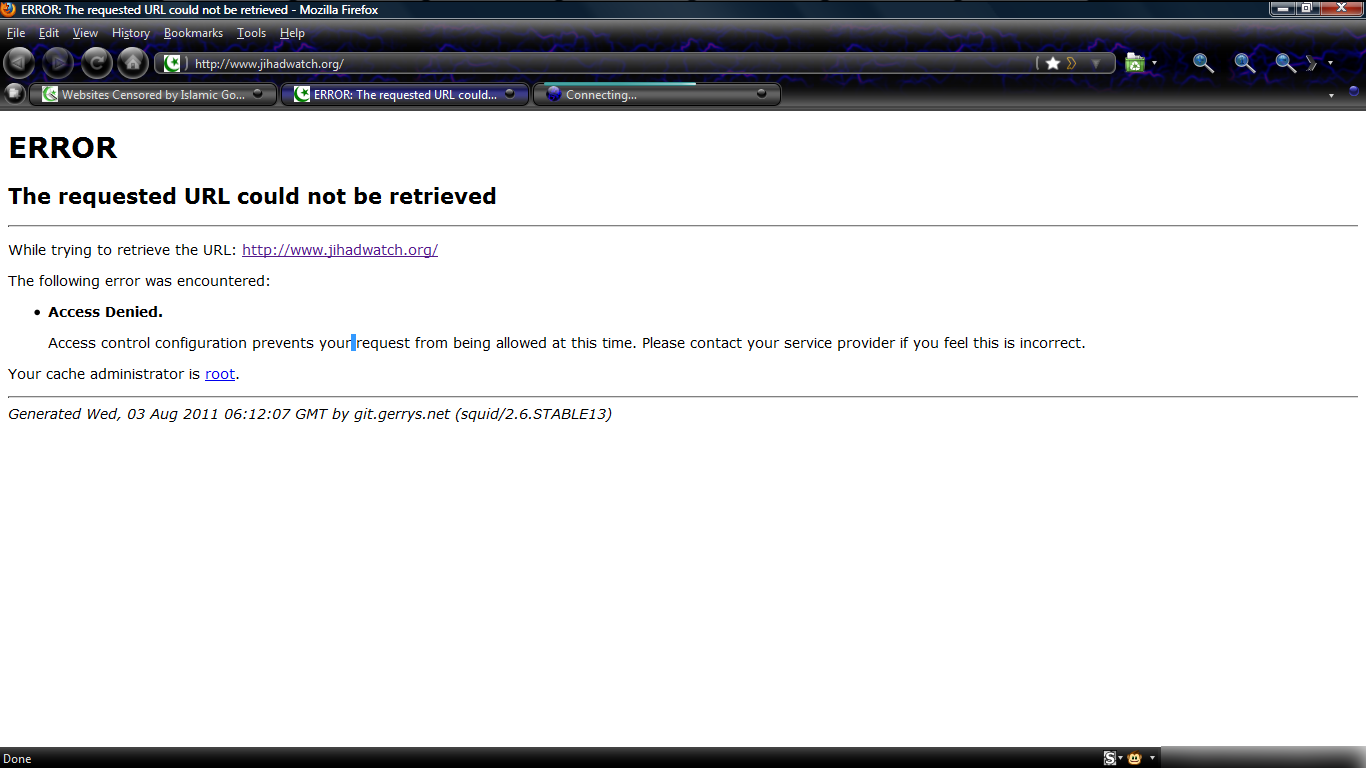Open the list all tabs dropdown
Viewport: 1366px width, 768px height.
1331,96
